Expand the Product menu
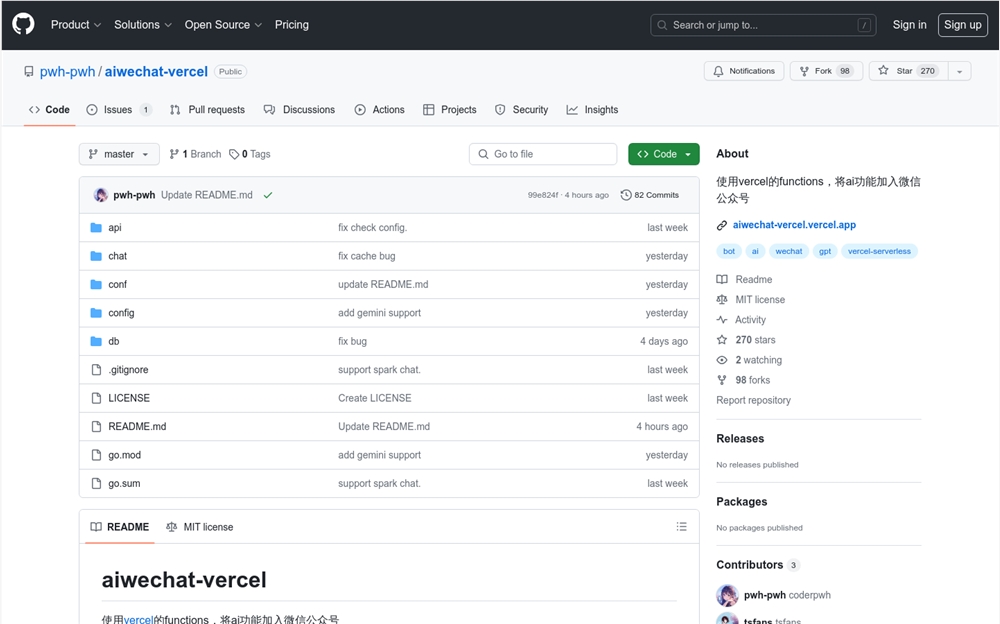The width and height of the screenshot is (1000, 624). tap(76, 25)
